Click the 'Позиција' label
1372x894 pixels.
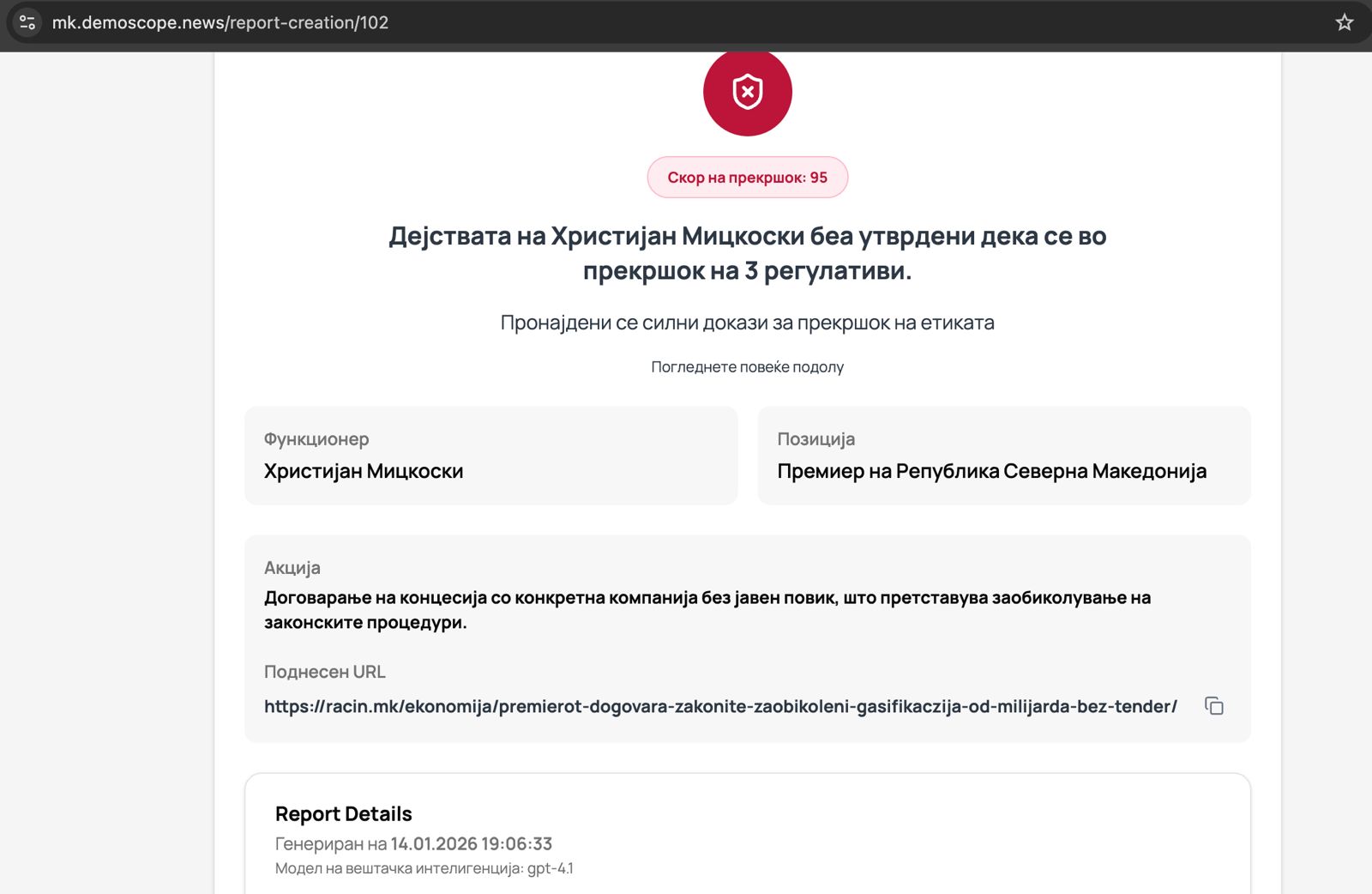click(815, 439)
